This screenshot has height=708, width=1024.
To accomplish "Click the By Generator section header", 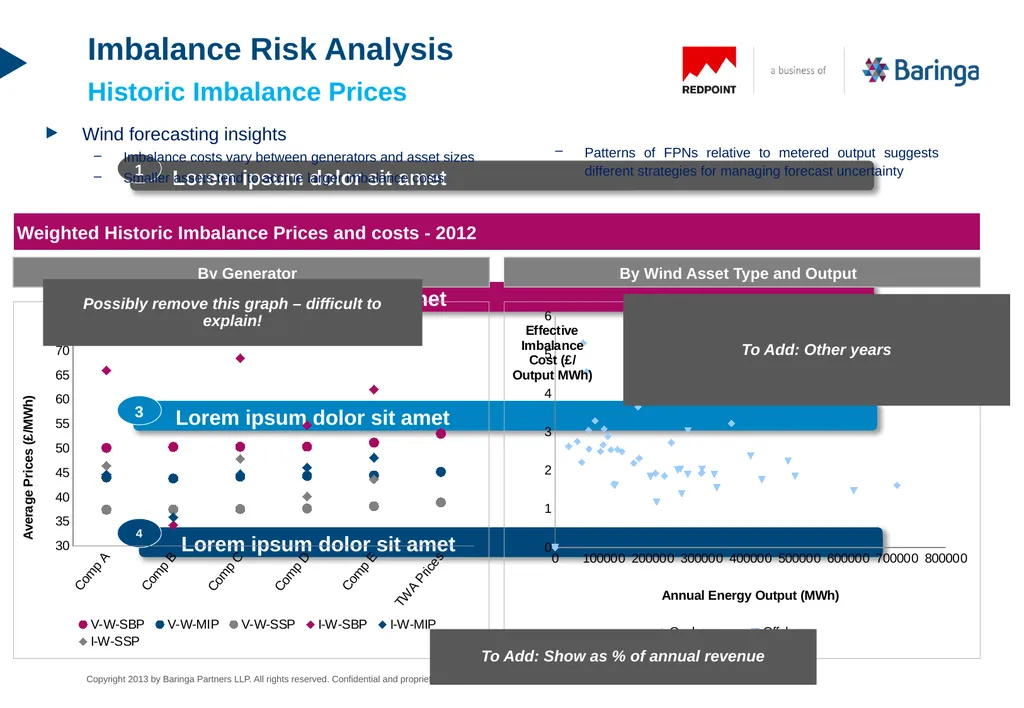I will coord(251,272).
